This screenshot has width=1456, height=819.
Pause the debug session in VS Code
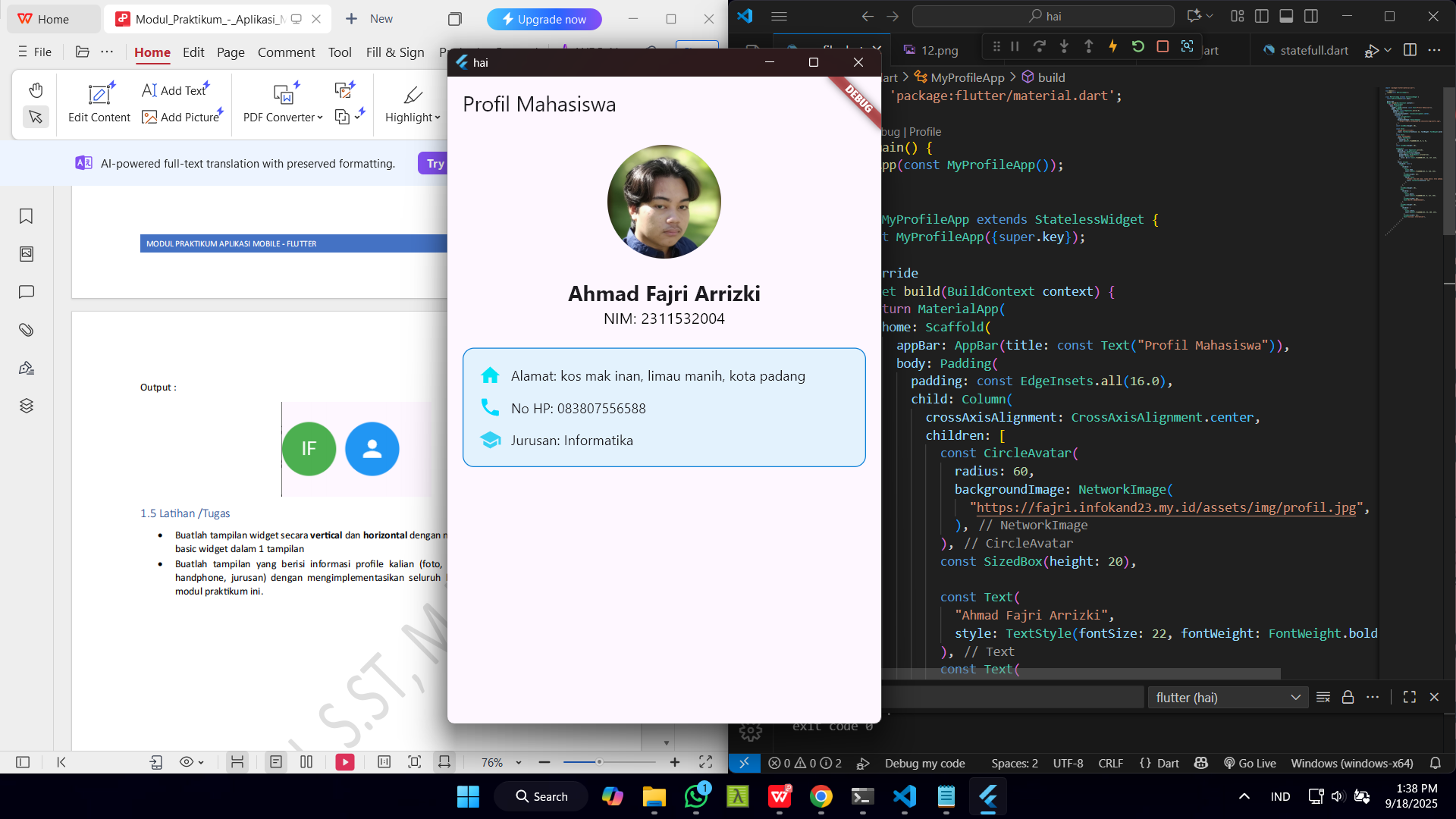1015,46
